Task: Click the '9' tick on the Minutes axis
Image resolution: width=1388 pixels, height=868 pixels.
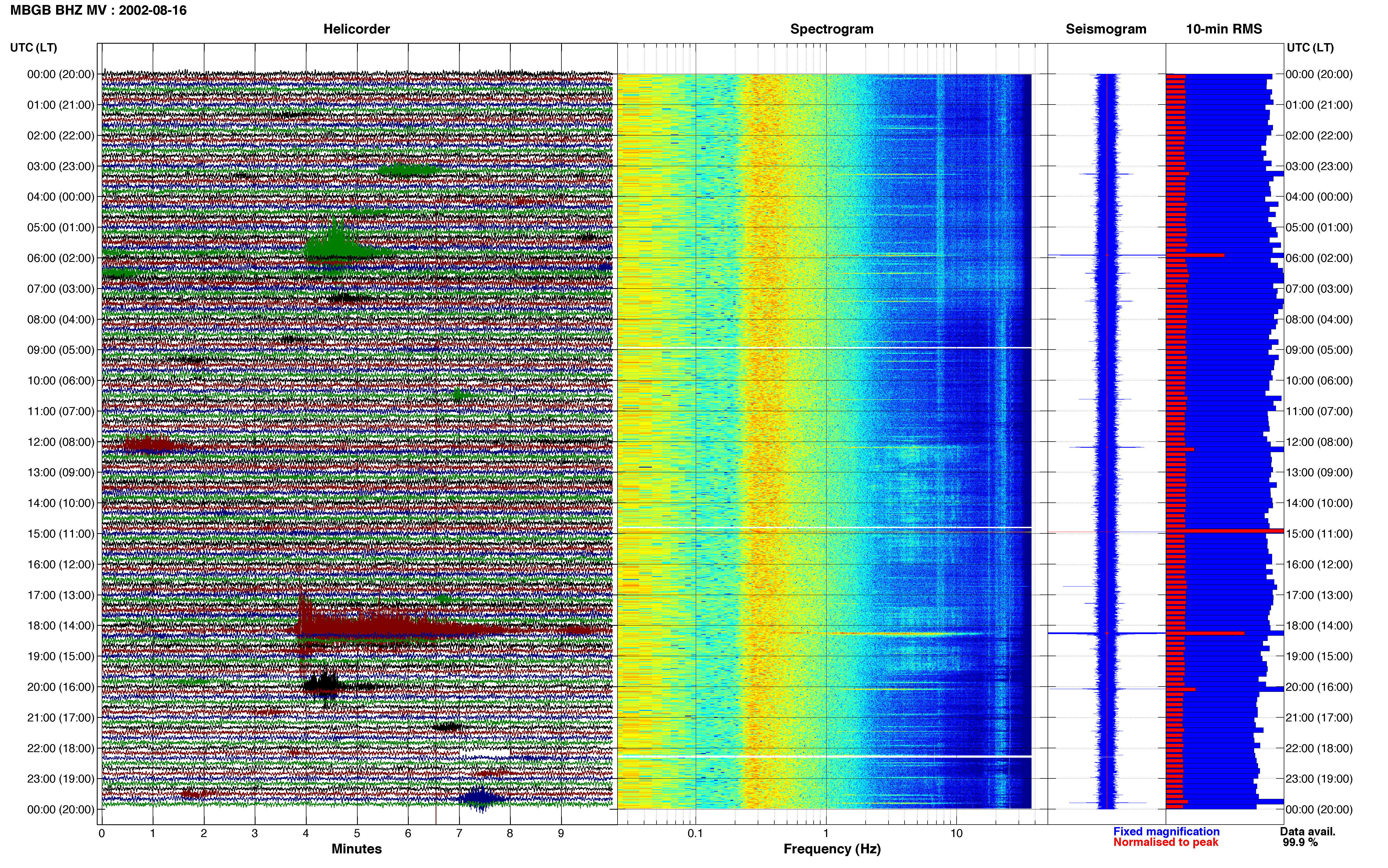Action: [x=561, y=833]
